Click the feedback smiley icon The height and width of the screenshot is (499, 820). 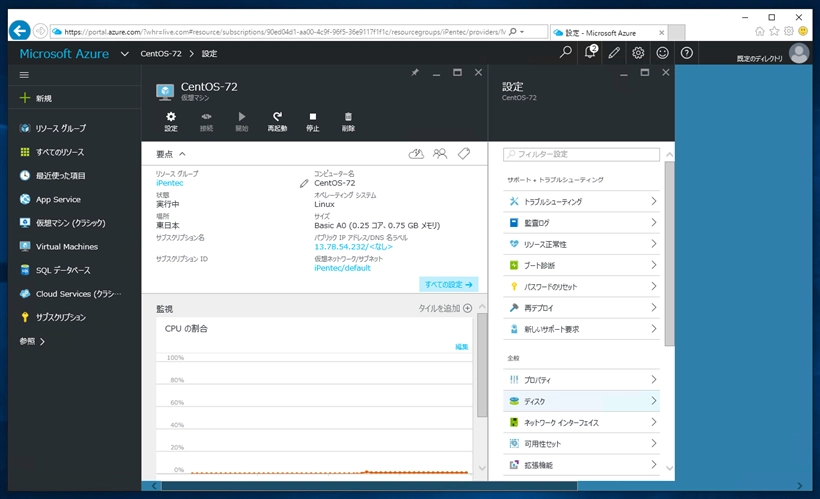[663, 53]
